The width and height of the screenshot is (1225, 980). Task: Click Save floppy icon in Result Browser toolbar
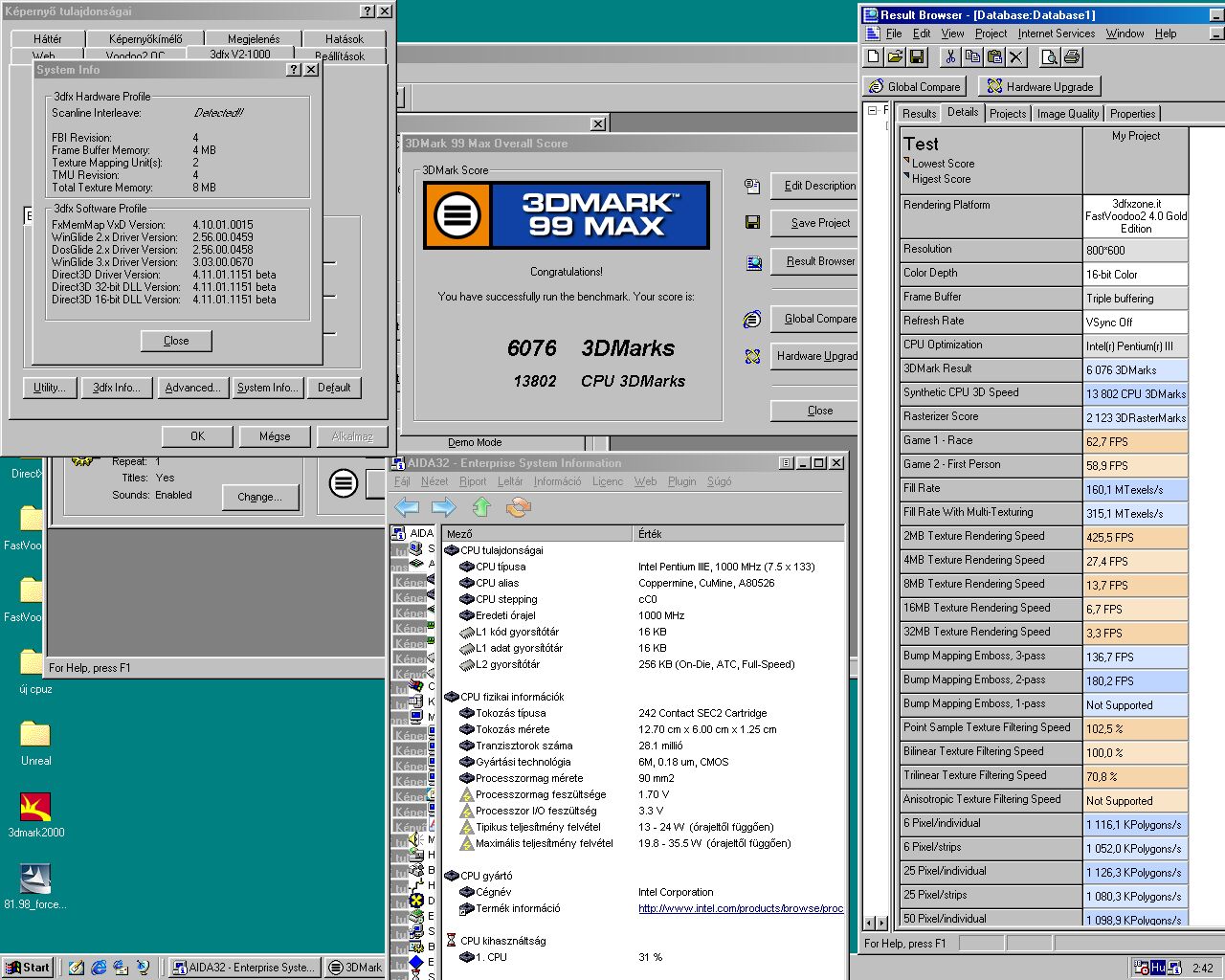[x=917, y=57]
